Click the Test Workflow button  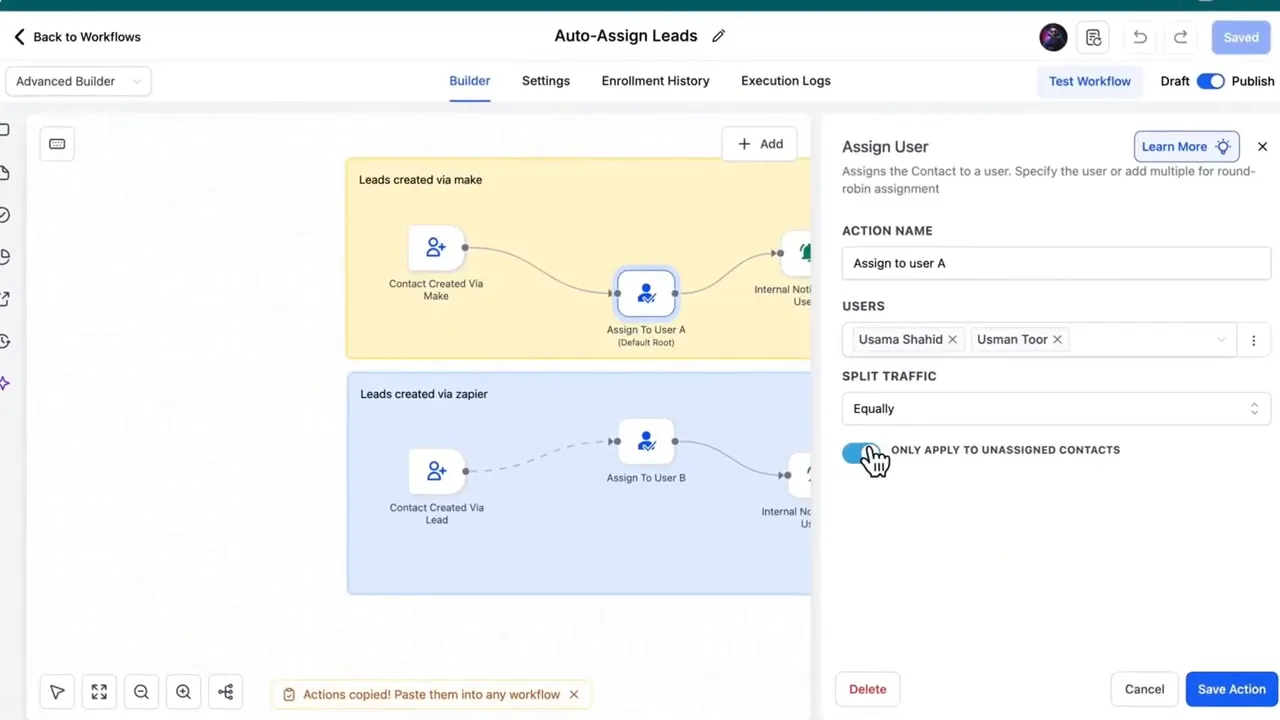pyautogui.click(x=1090, y=81)
